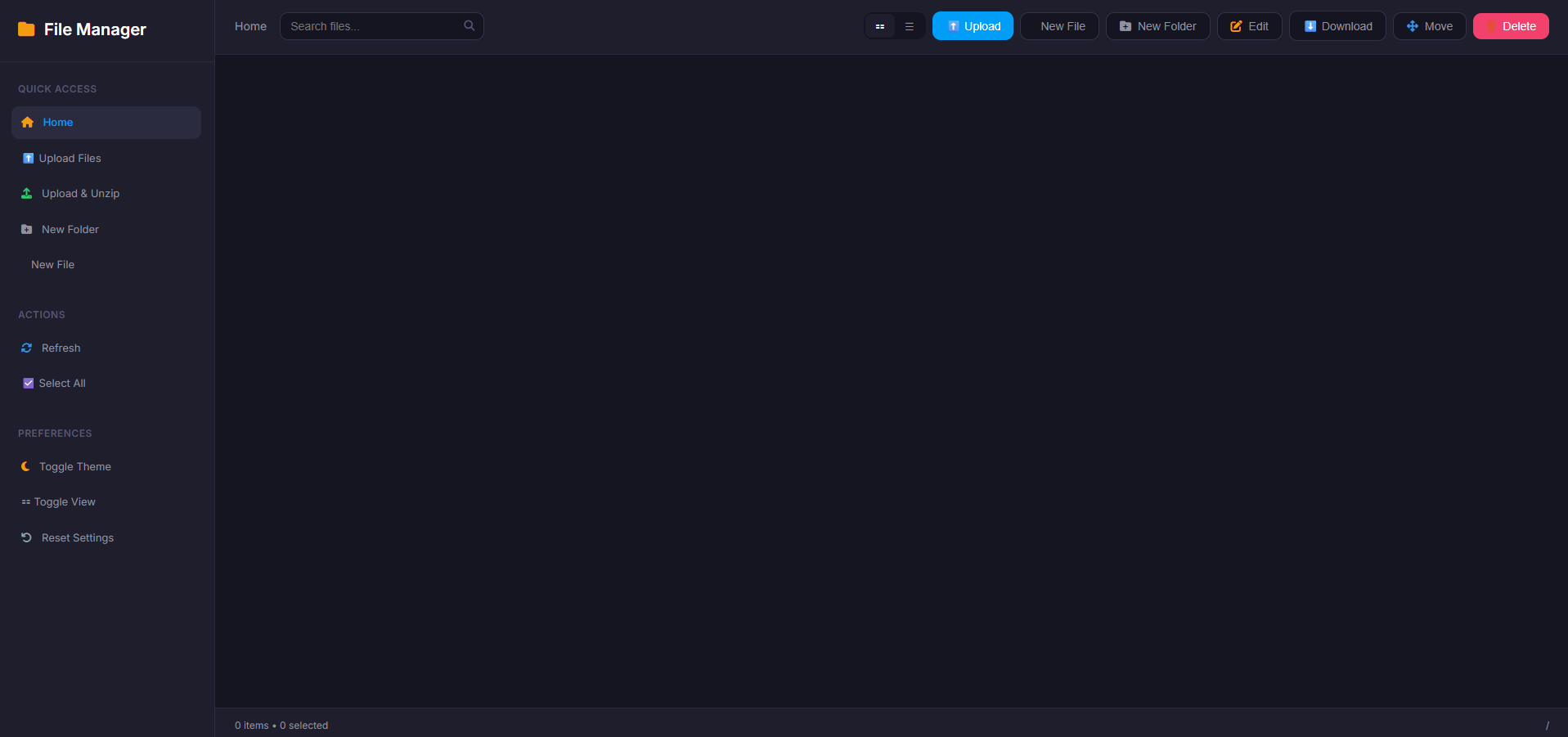This screenshot has height=737, width=1568.
Task: Switch to list view icon
Action: pyautogui.click(x=909, y=26)
